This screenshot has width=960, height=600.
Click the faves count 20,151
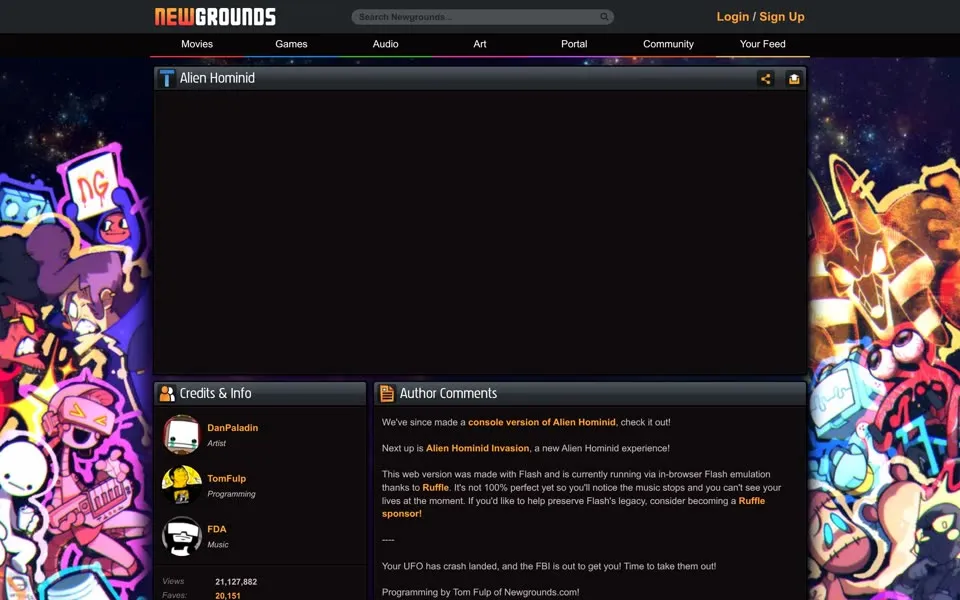coord(228,595)
